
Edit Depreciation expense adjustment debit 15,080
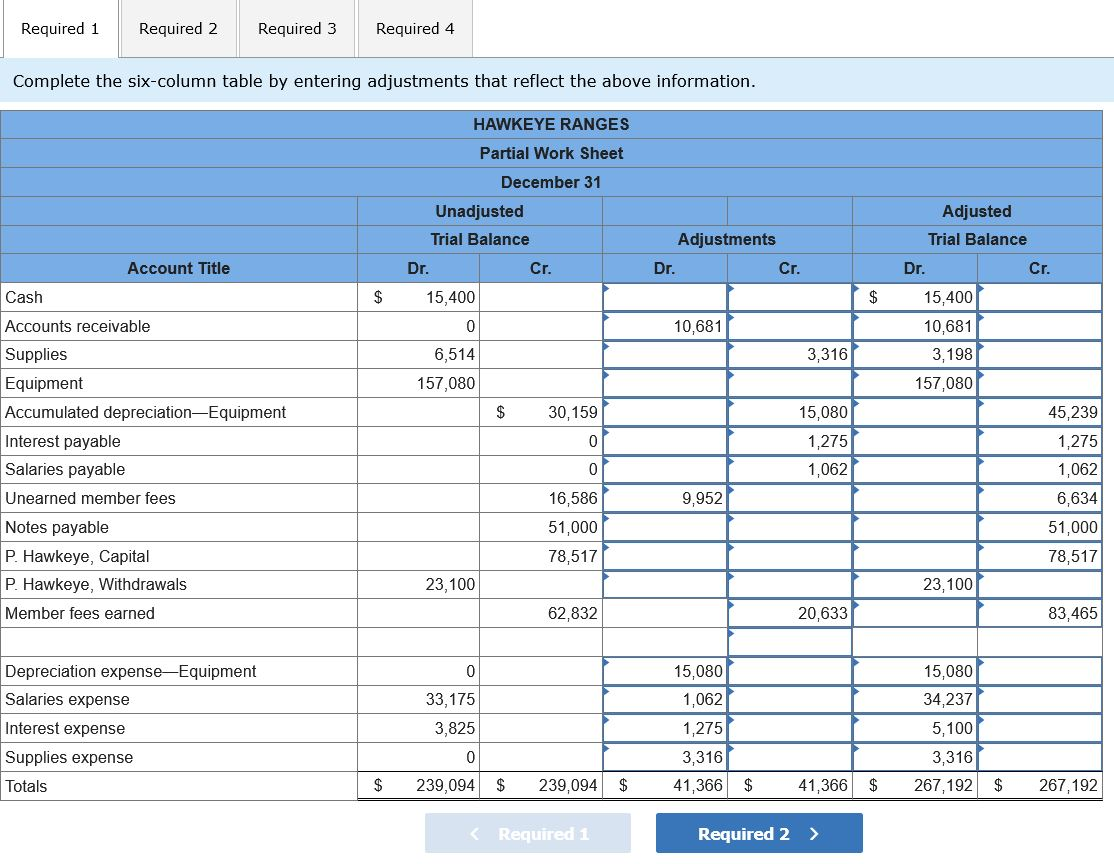665,671
